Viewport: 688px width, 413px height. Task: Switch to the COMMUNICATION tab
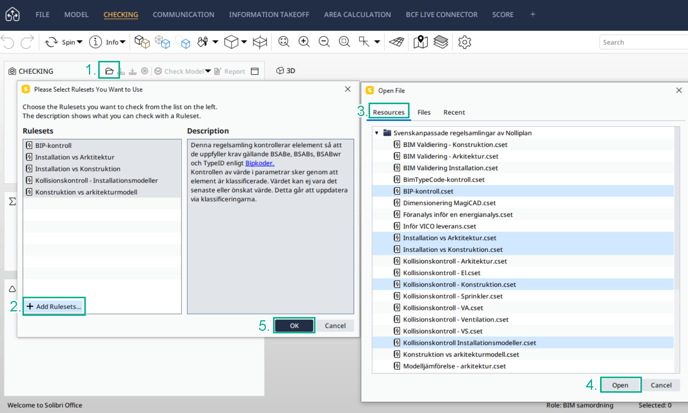tap(183, 14)
